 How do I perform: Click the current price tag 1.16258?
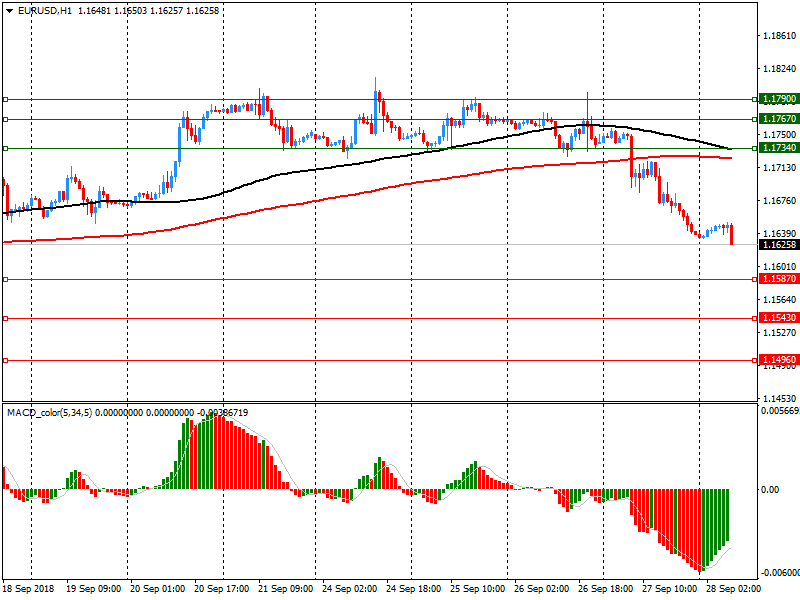778,245
